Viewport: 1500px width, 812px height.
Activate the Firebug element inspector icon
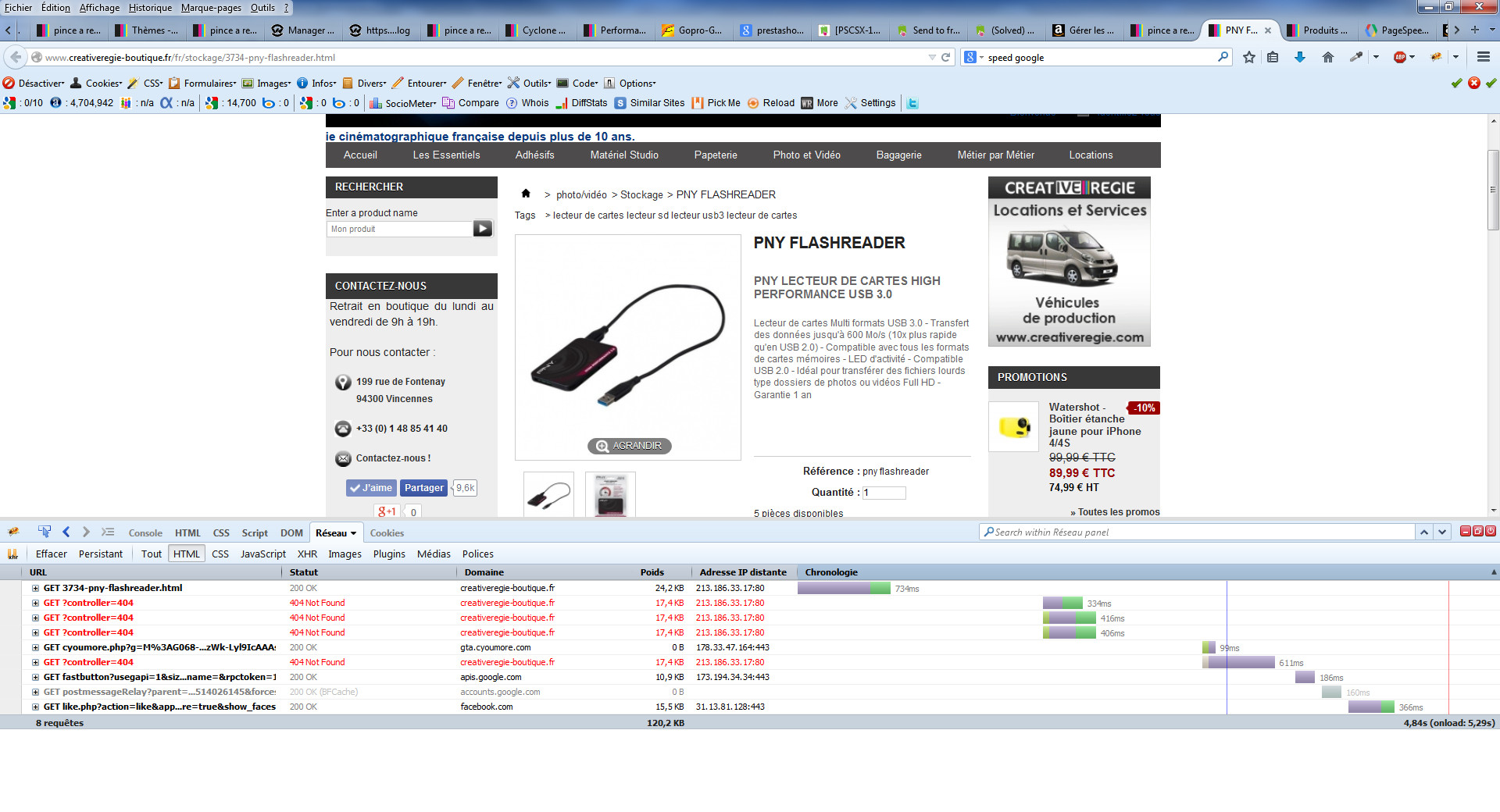[45, 532]
